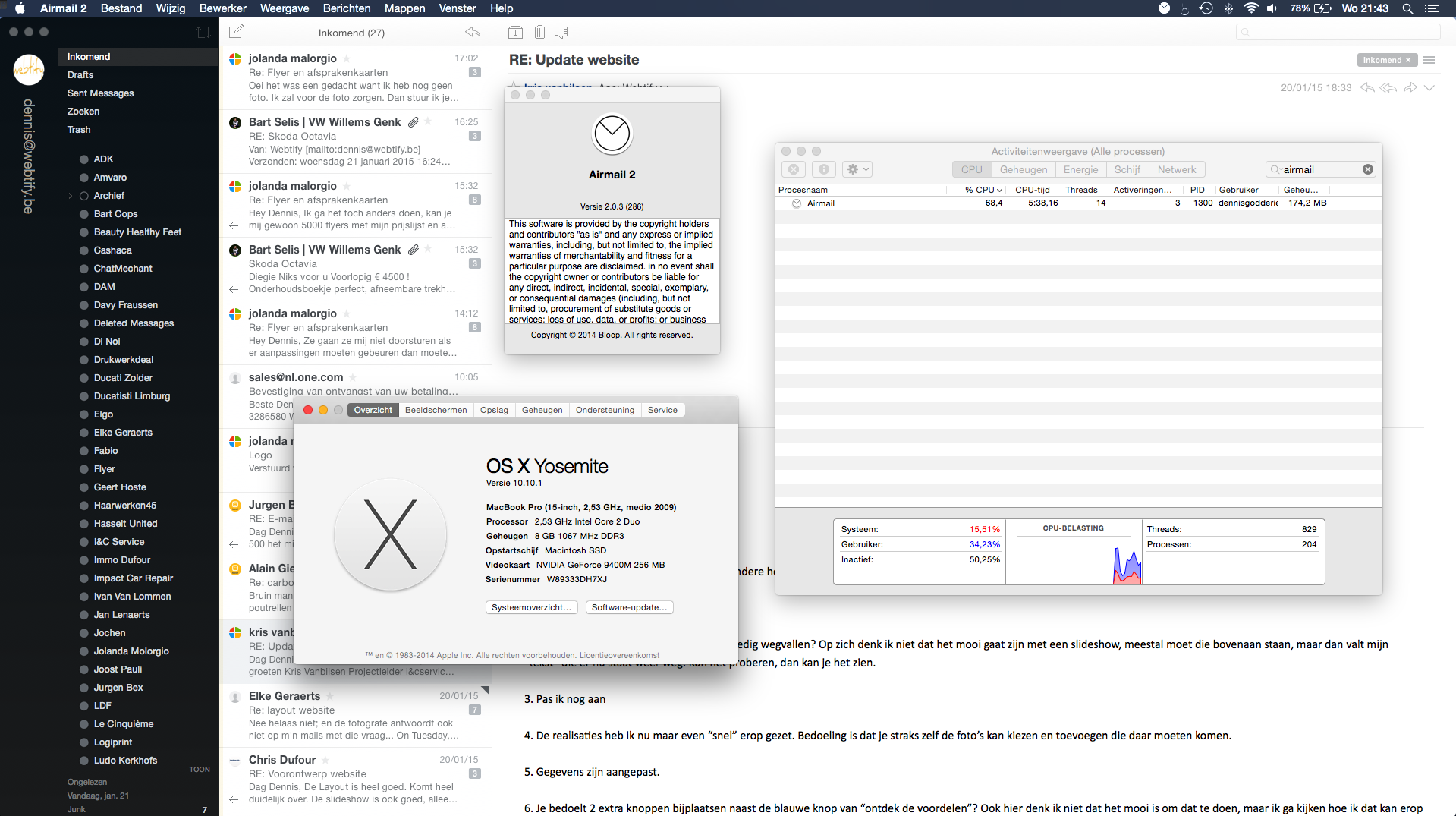This screenshot has height=816, width=1456.
Task: Reply all using the double-arrow icon
Action: click(1388, 87)
